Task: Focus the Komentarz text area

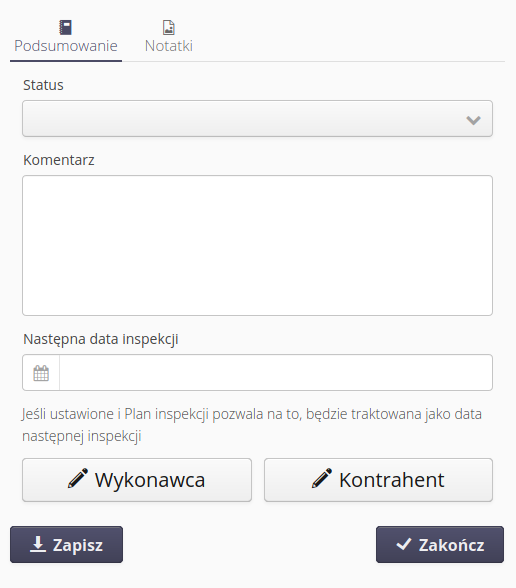Action: [257, 245]
